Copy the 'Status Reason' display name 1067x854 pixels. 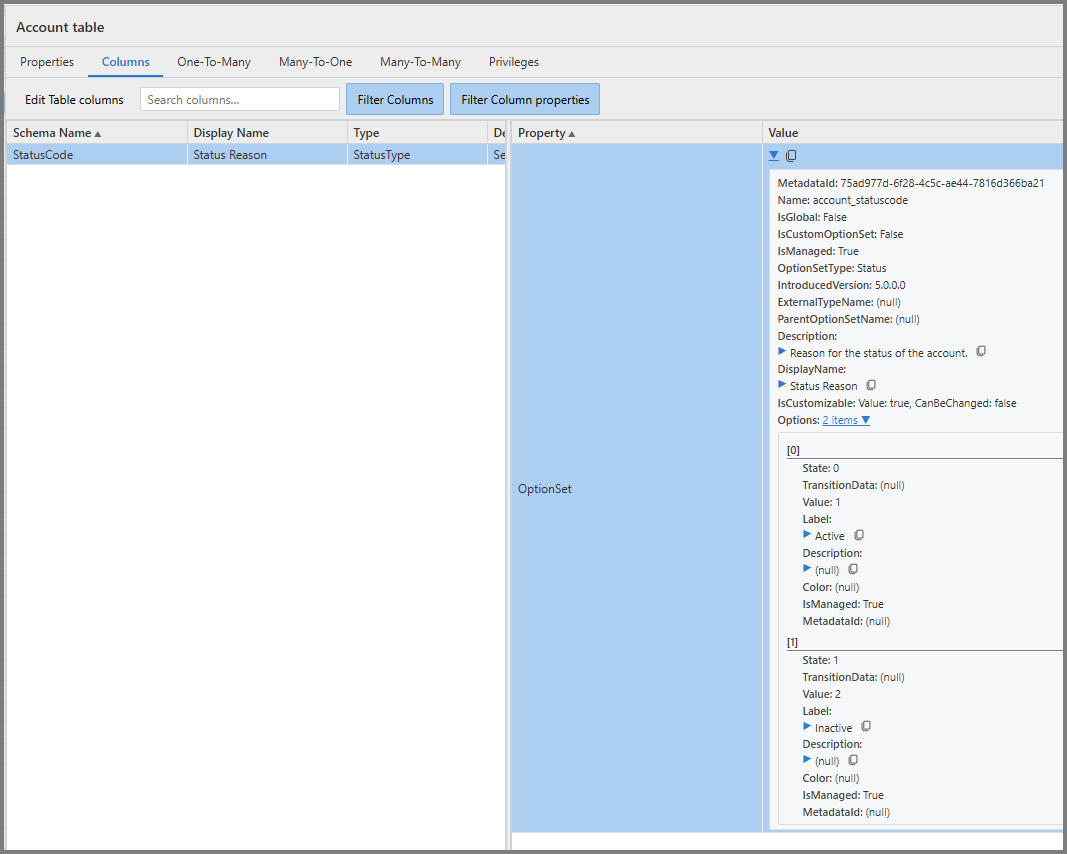coord(871,384)
